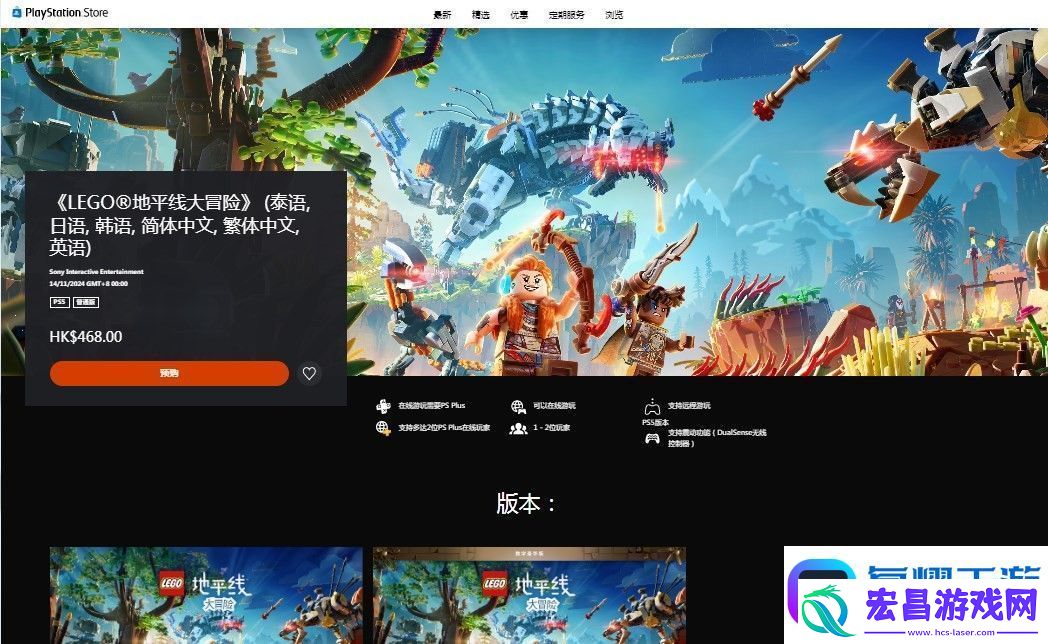The height and width of the screenshot is (644, 1048).
Task: Click the DualSense vibration controller icon
Action: click(652, 438)
